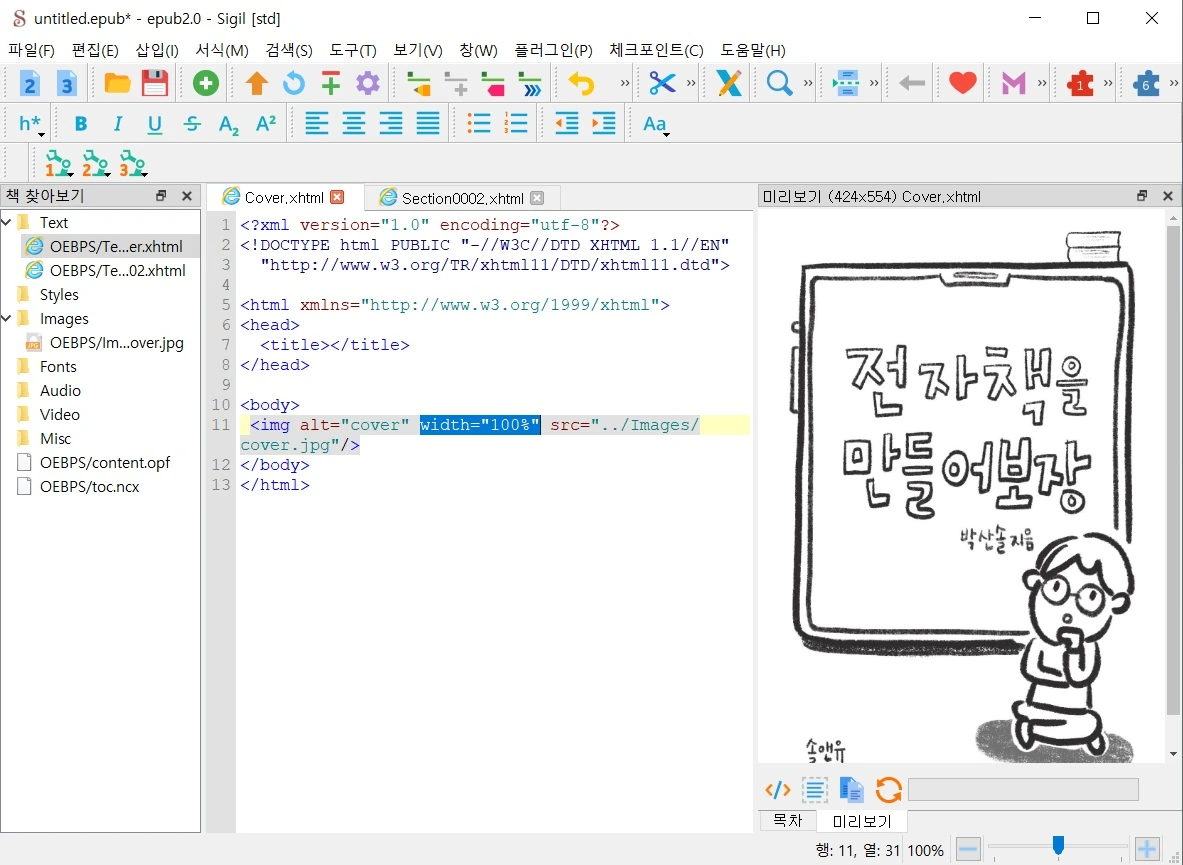
Task: Toggle align right
Action: pyautogui.click(x=391, y=123)
